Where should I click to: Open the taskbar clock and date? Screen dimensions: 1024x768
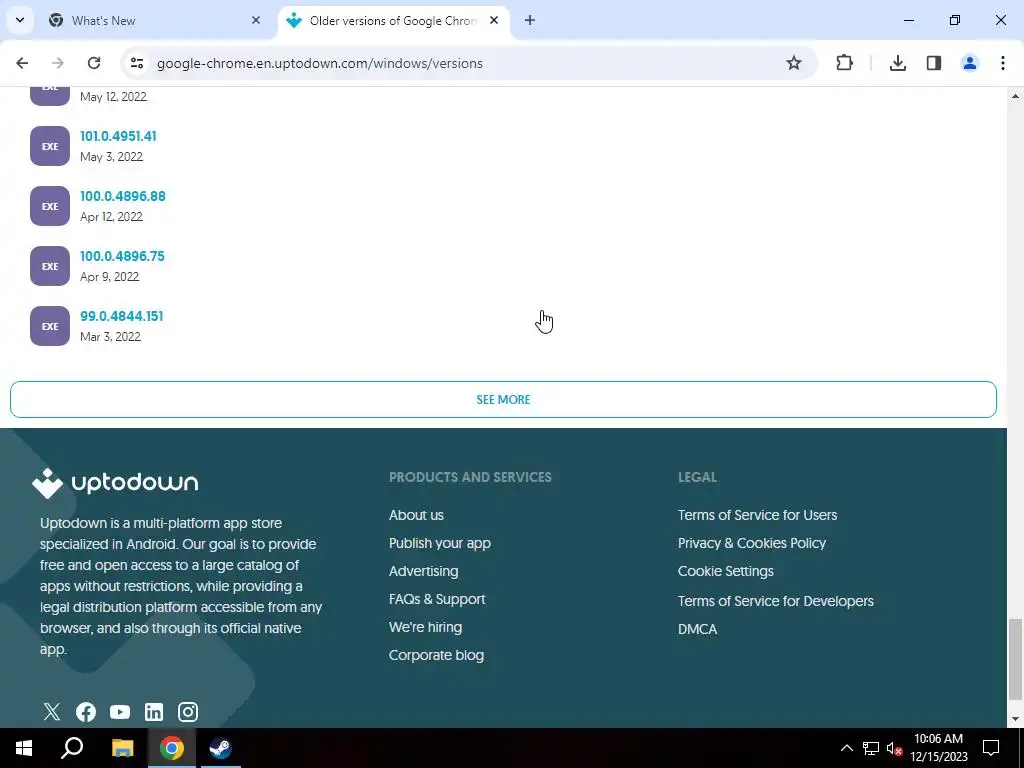[x=938, y=748]
